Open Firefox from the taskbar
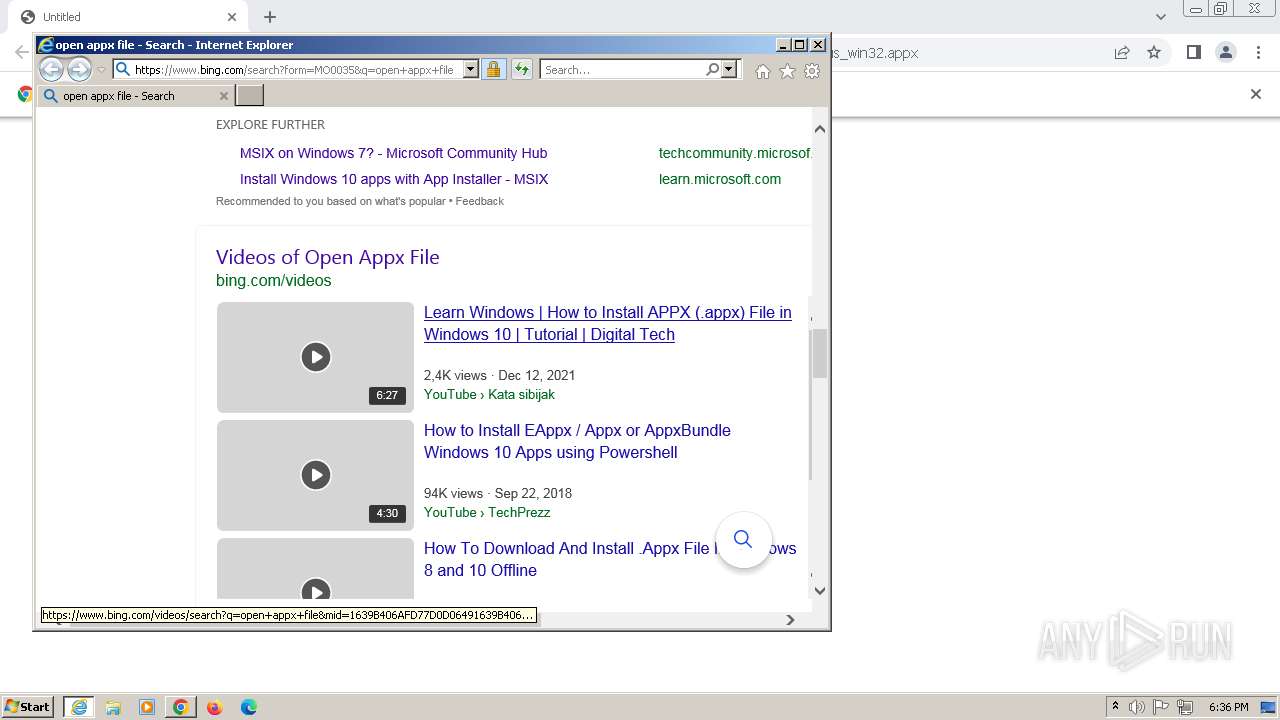Image resolution: width=1280 pixels, height=720 pixels. click(x=215, y=707)
